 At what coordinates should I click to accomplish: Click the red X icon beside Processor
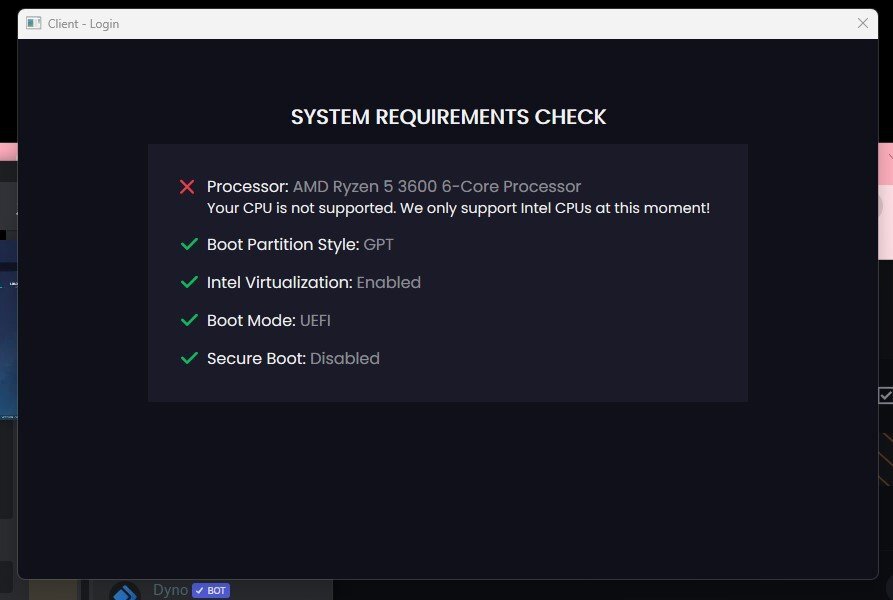187,187
